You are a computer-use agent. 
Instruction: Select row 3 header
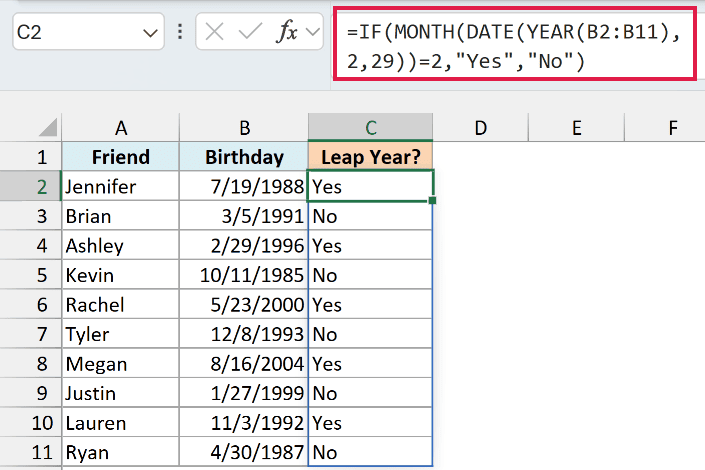coord(31,216)
